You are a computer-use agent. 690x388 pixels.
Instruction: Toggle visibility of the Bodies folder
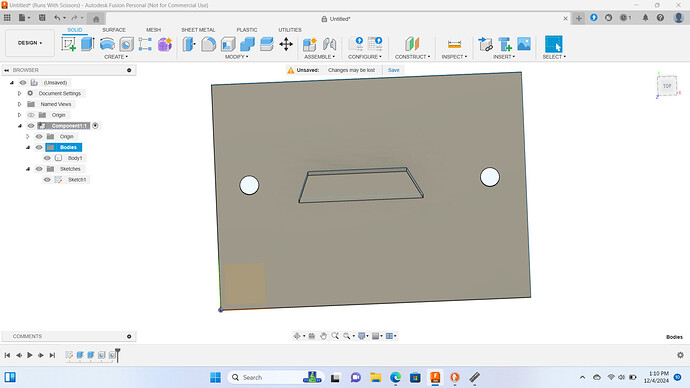click(39, 147)
